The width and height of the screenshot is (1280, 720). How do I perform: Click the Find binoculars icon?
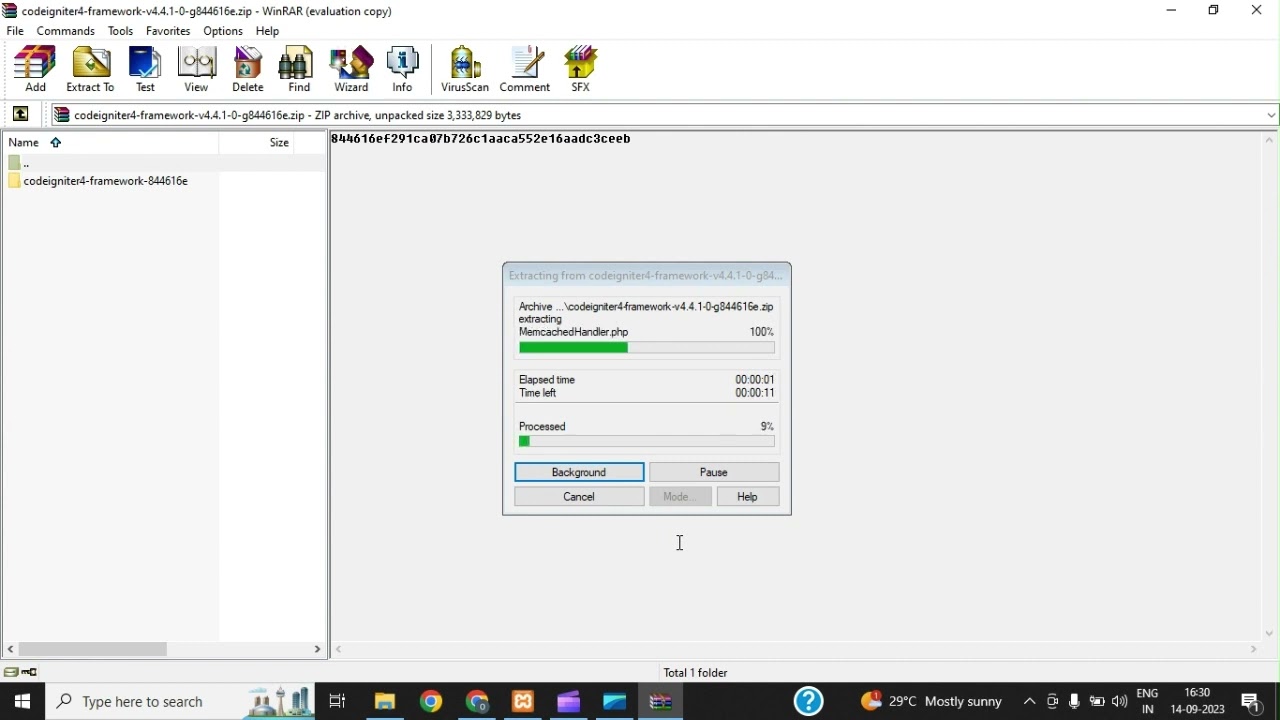pos(298,69)
